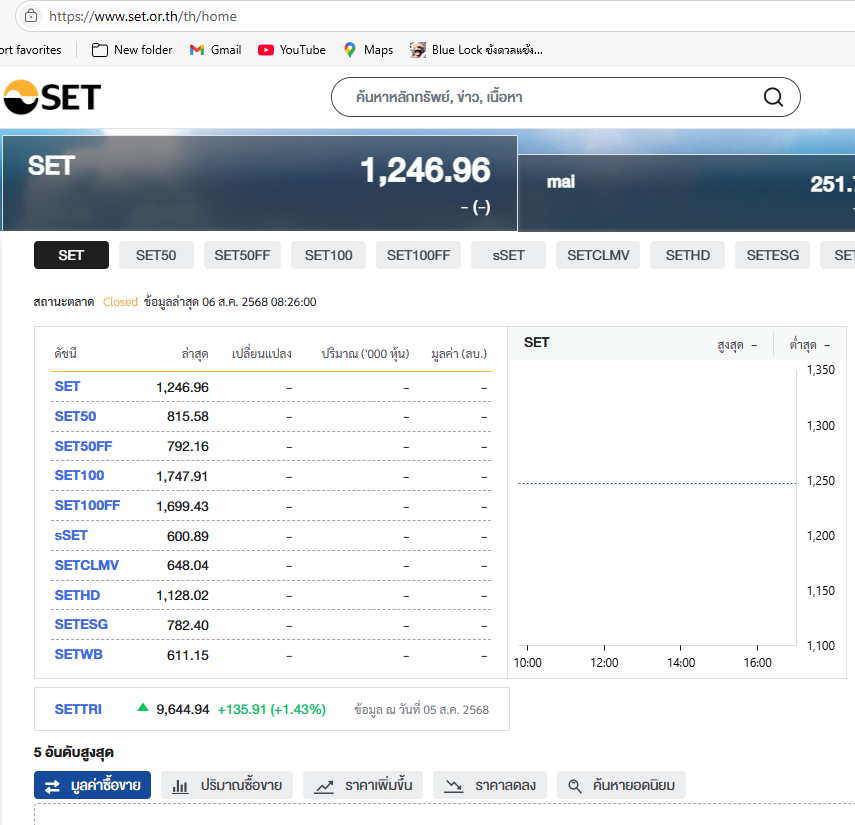
Task: Click the 'มูลค่า (ลบ.)' column header
Action: [x=459, y=354]
